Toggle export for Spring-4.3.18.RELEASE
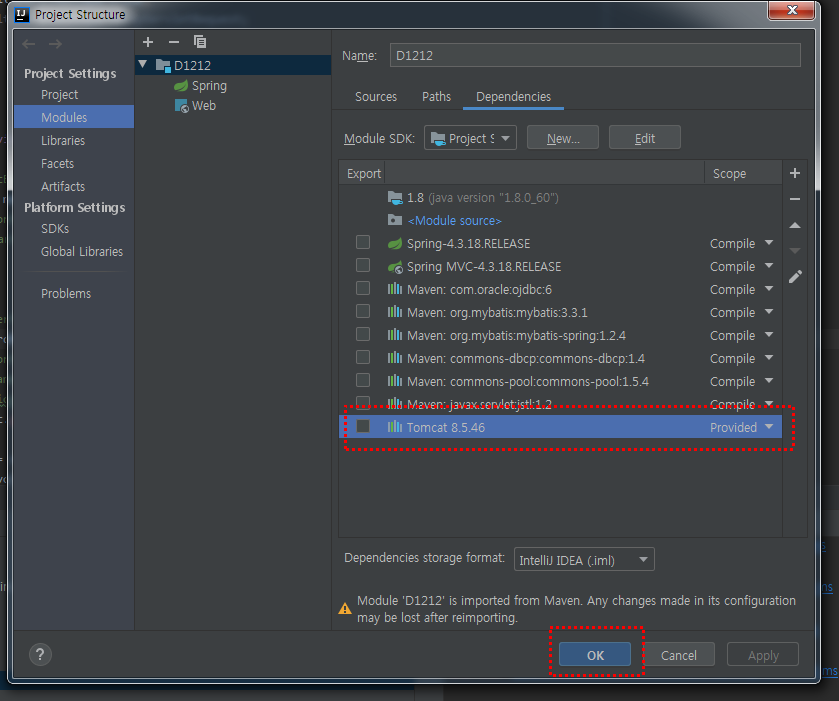 [363, 242]
